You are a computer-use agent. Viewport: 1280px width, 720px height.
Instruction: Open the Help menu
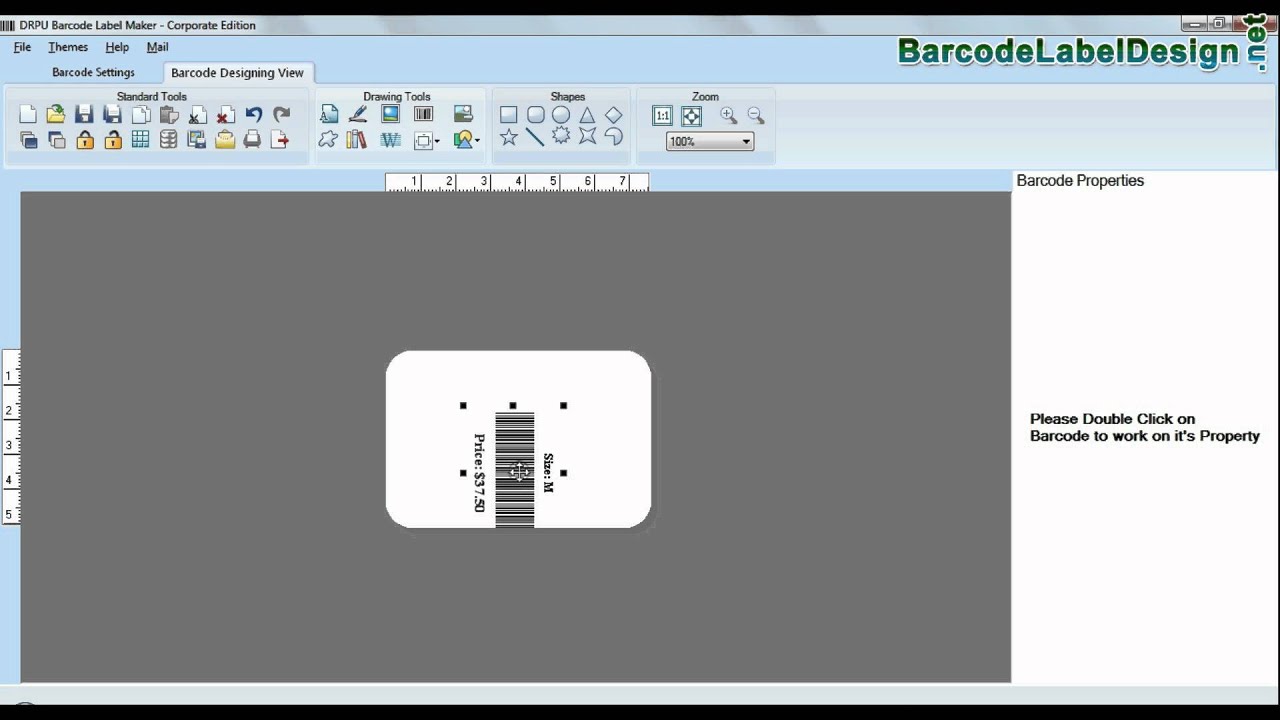117,47
